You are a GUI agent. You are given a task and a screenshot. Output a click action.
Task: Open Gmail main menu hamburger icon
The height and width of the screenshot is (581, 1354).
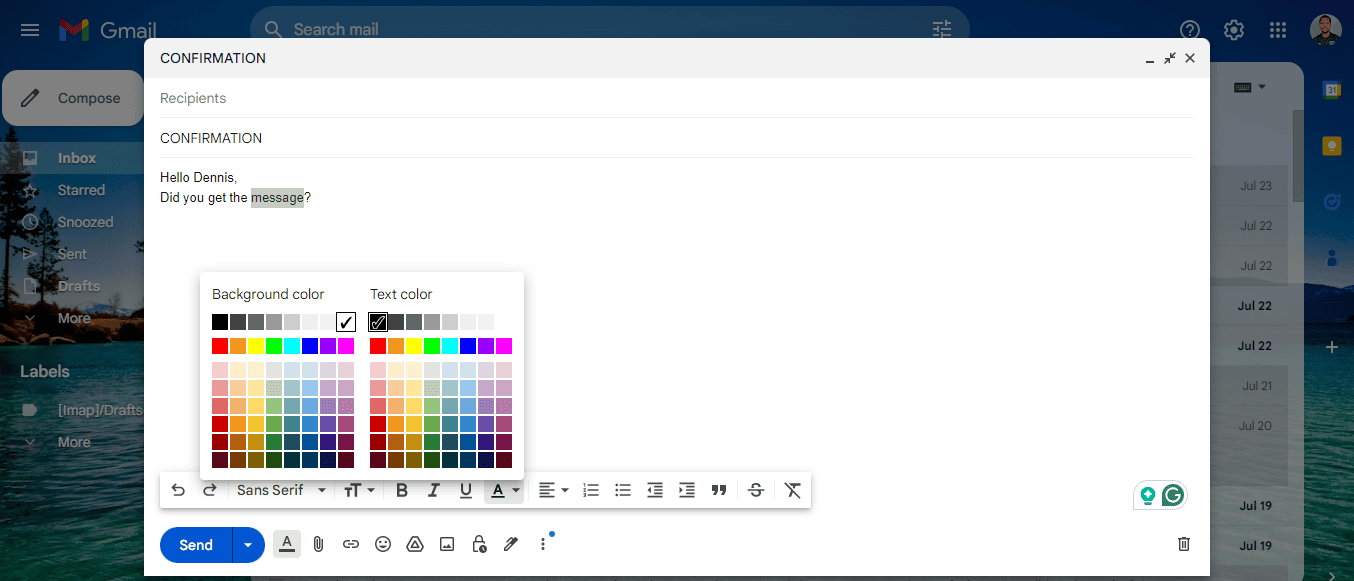click(30, 30)
